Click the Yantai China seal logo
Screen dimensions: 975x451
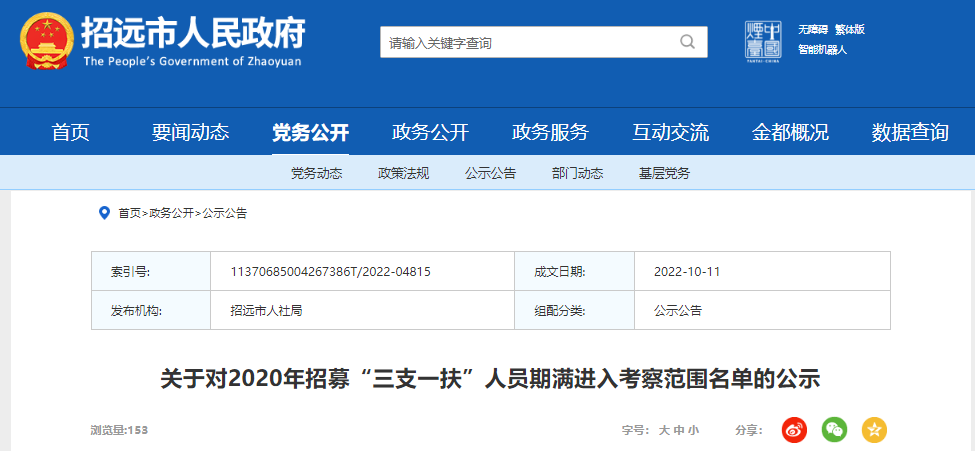pyautogui.click(x=763, y=41)
